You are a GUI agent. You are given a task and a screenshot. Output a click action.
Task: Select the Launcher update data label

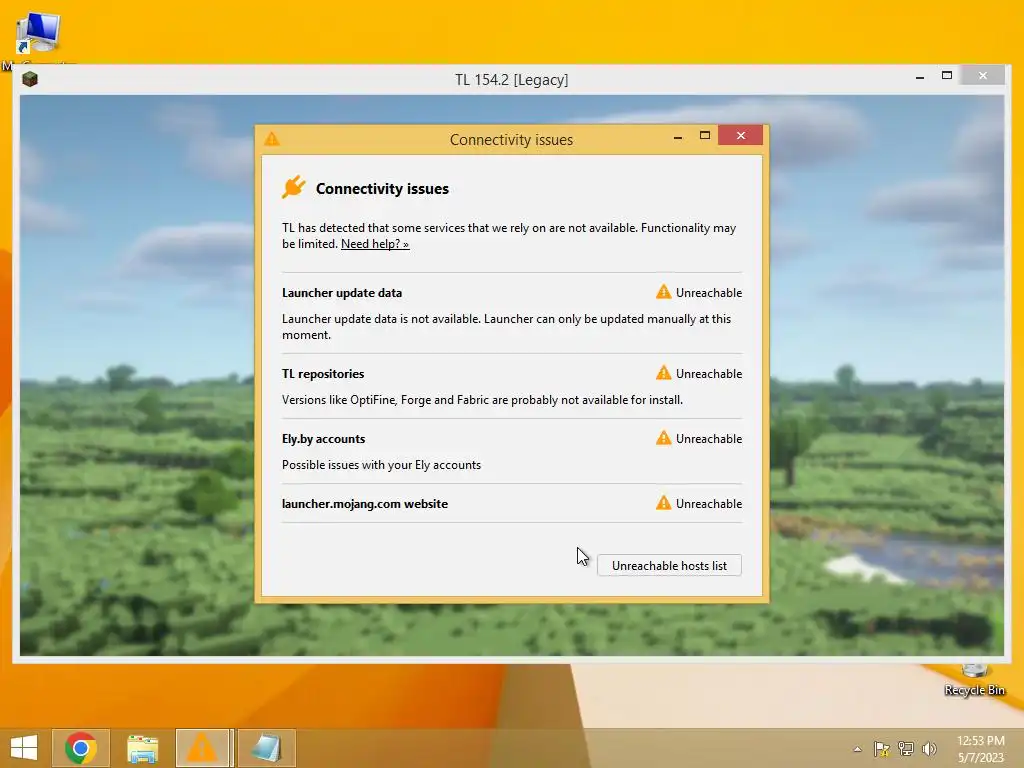click(x=342, y=293)
